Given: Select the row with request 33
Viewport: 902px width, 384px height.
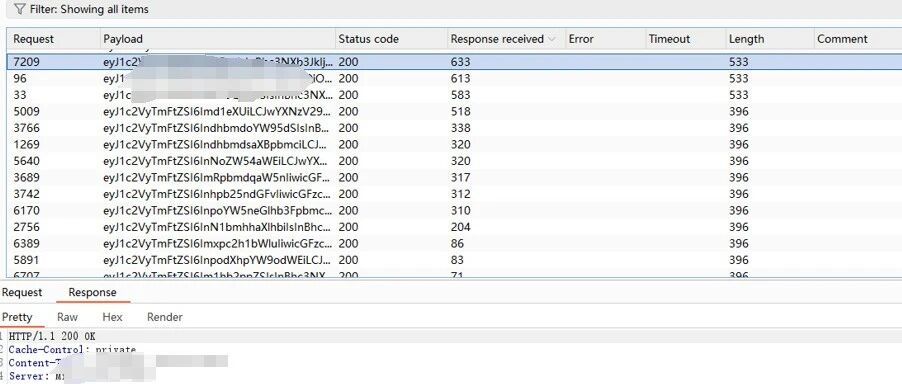Looking at the screenshot, I should [454, 95].
